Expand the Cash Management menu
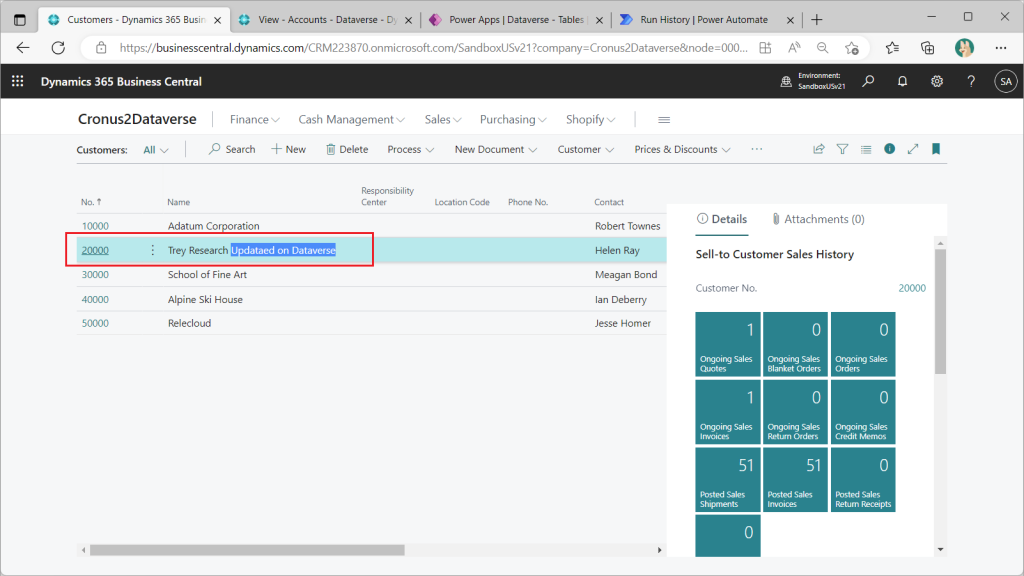Image resolution: width=1024 pixels, height=576 pixels. click(x=351, y=120)
